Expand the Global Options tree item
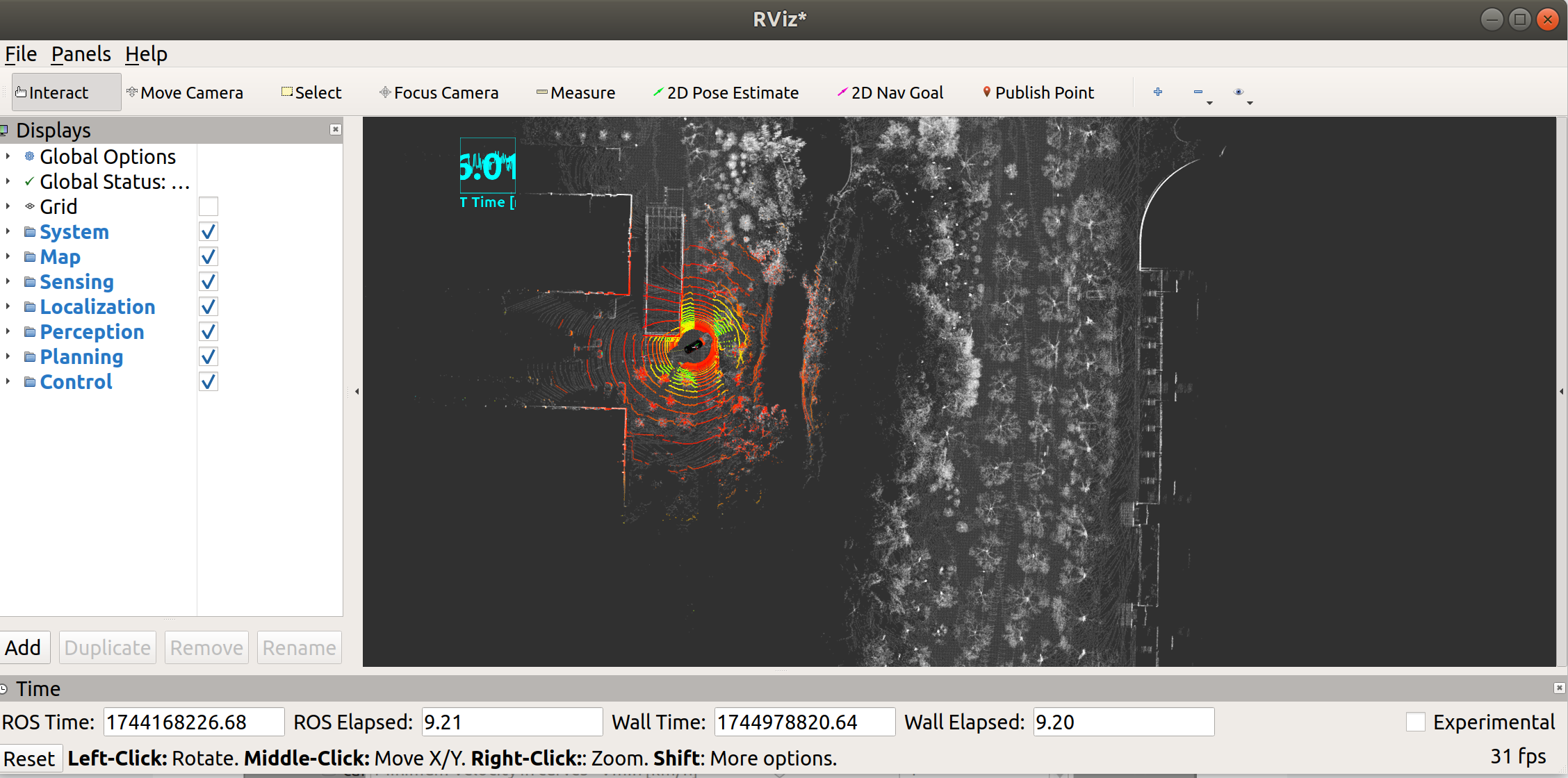This screenshot has width=1568, height=778. 8,157
